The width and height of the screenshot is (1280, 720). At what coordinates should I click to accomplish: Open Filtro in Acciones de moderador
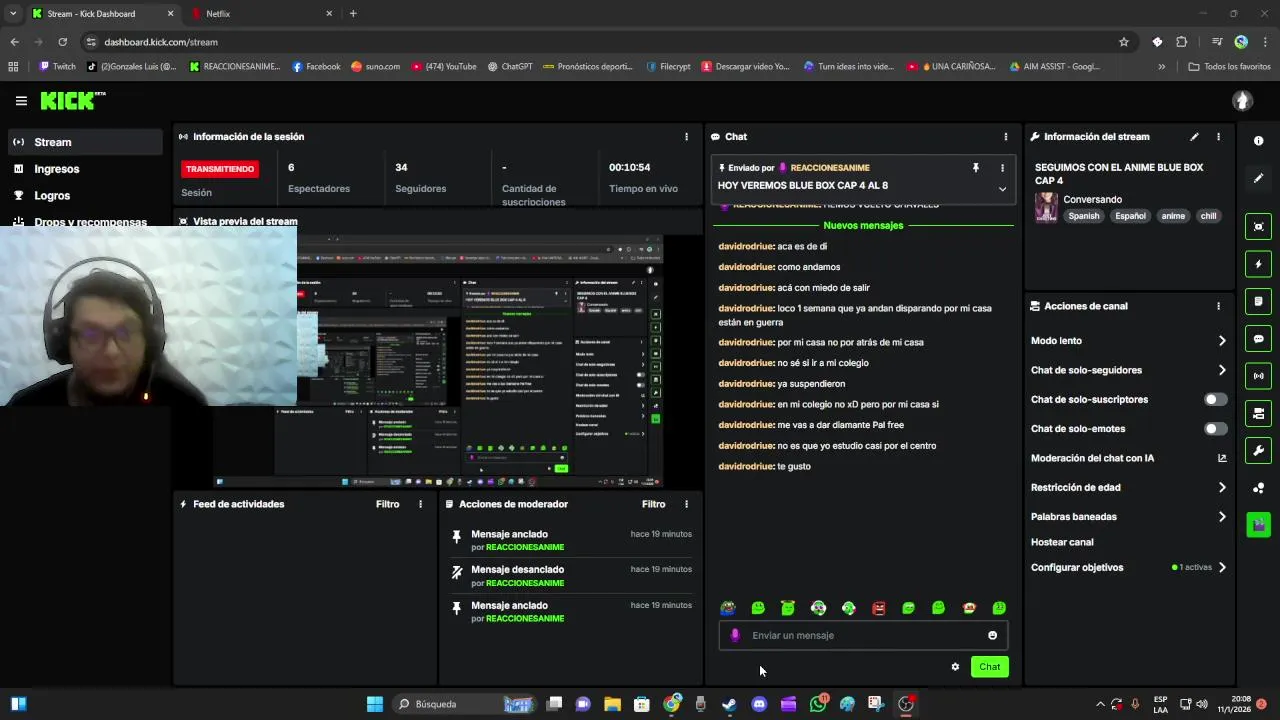(653, 504)
